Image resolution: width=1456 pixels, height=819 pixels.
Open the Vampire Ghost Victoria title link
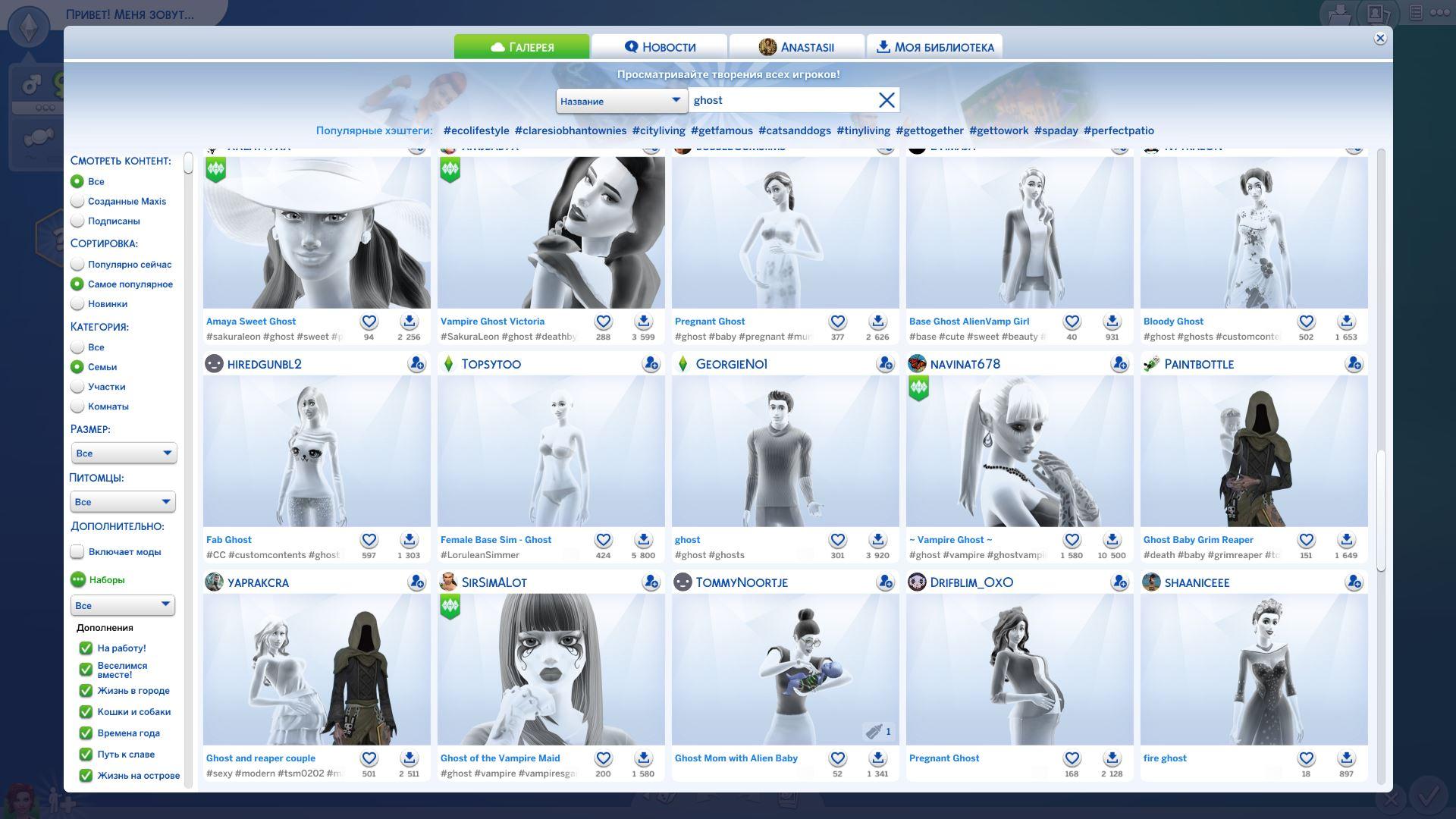click(x=492, y=322)
